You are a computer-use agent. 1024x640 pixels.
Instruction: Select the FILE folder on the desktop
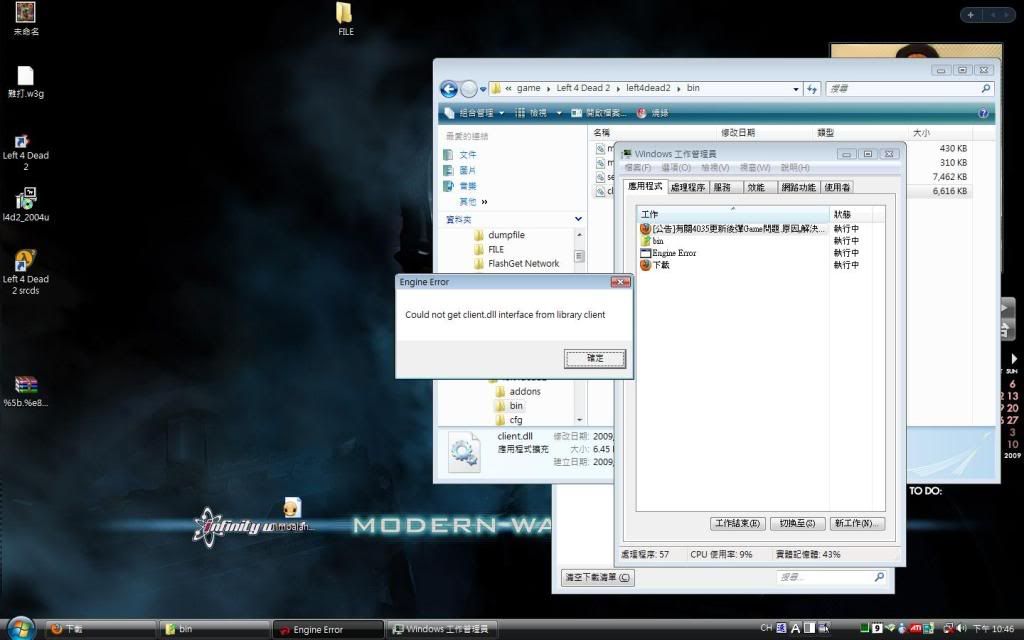[x=345, y=14]
